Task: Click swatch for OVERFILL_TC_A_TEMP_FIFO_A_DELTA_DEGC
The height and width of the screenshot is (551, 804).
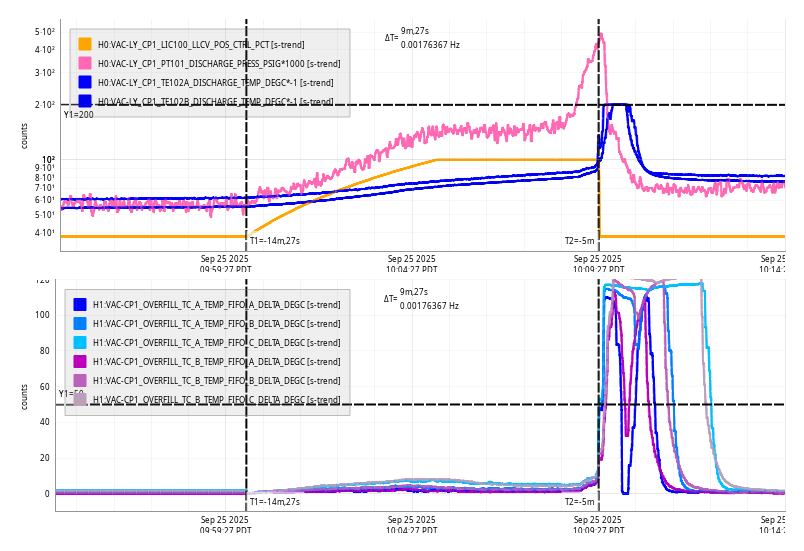Action: (x=80, y=304)
